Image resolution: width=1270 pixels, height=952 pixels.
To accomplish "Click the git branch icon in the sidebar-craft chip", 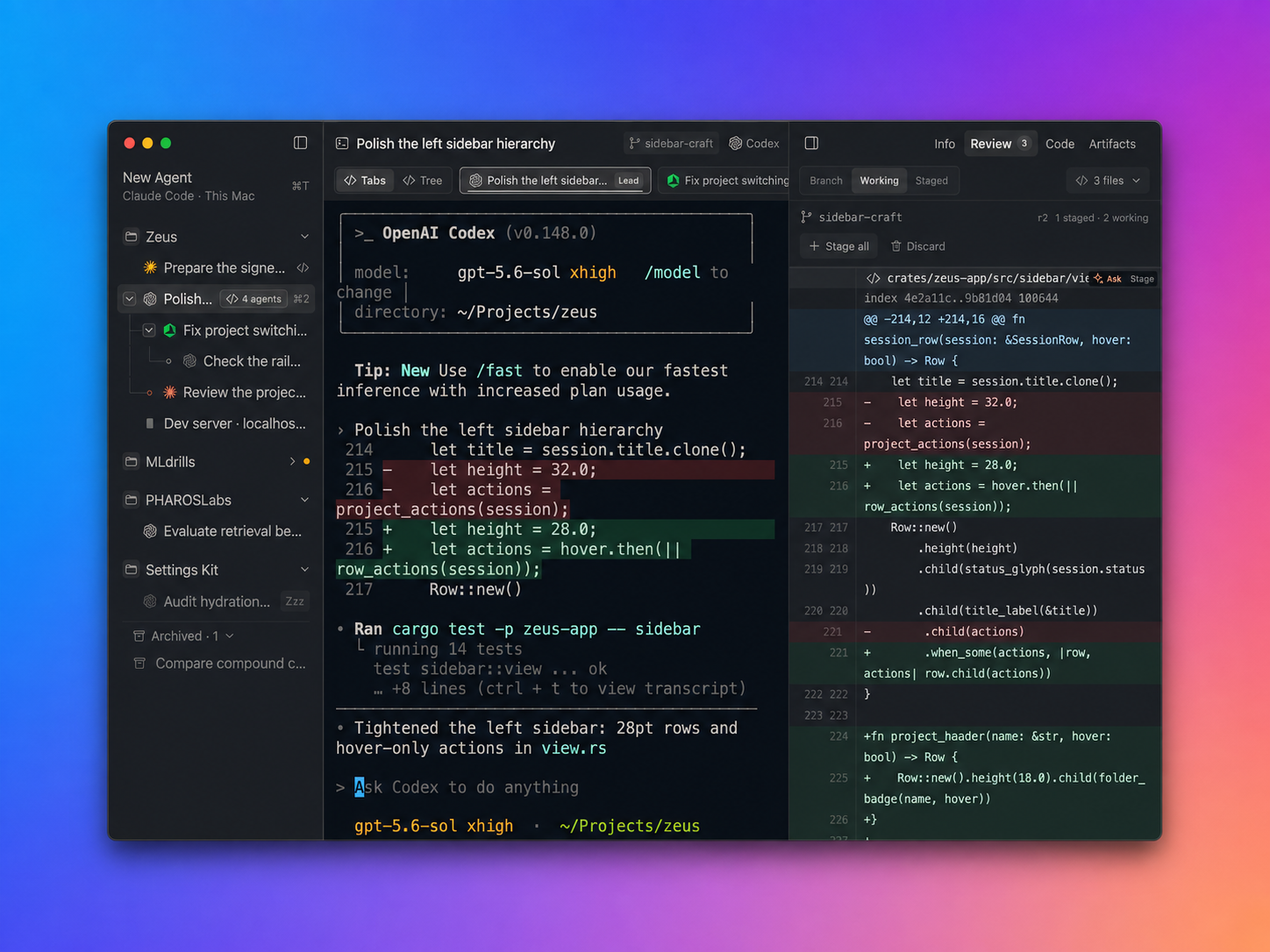I will (x=634, y=143).
